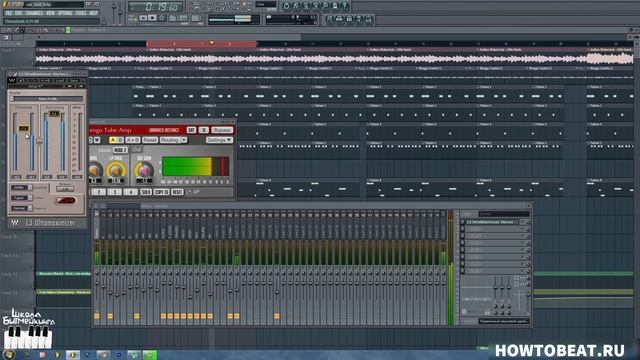Image resolution: width=640 pixels, height=360 pixels.
Task: Open the HELP menu
Action: tap(93, 13)
